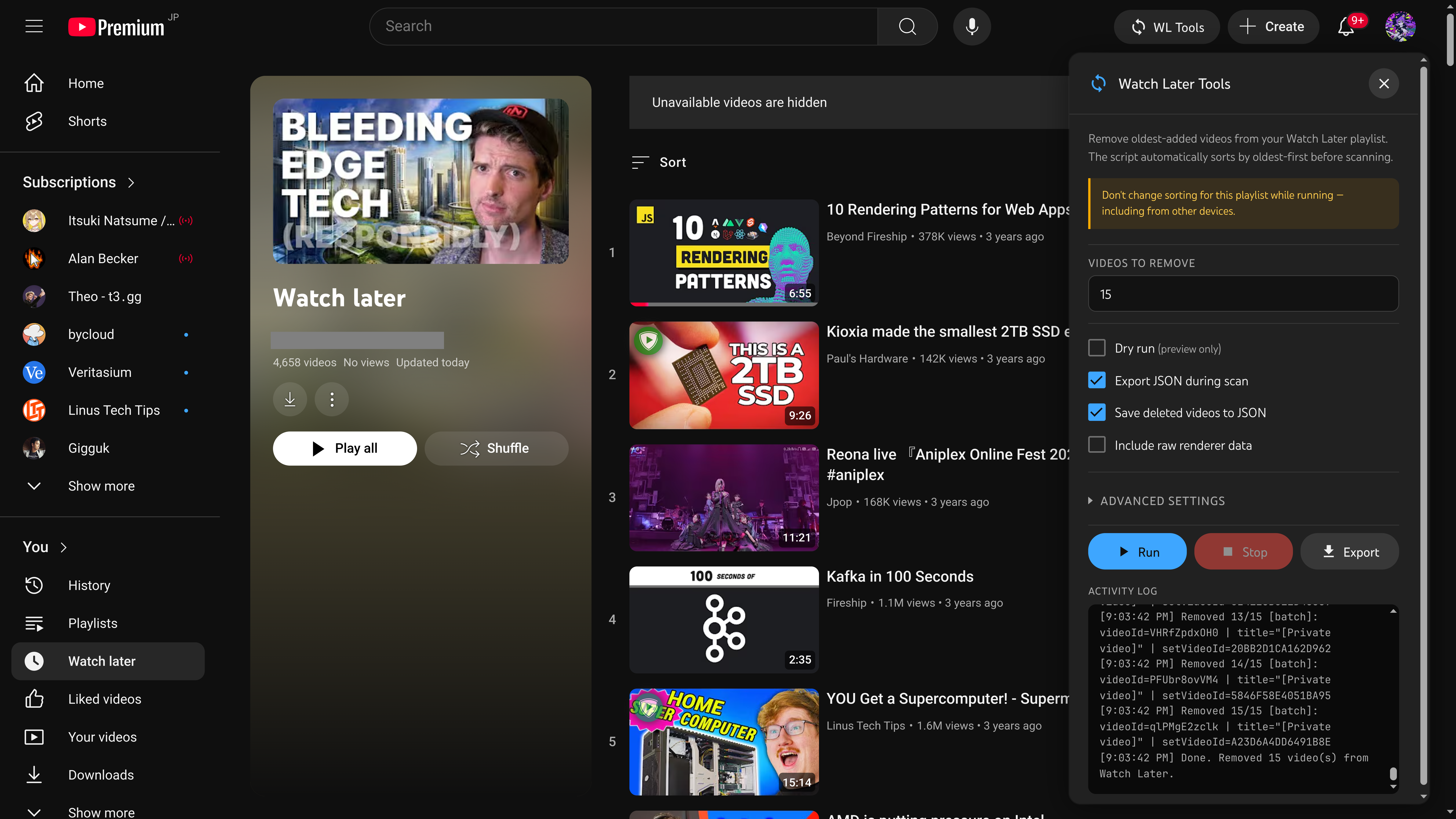Open the notifications bell
Image resolution: width=1456 pixels, height=819 pixels.
1346,27
